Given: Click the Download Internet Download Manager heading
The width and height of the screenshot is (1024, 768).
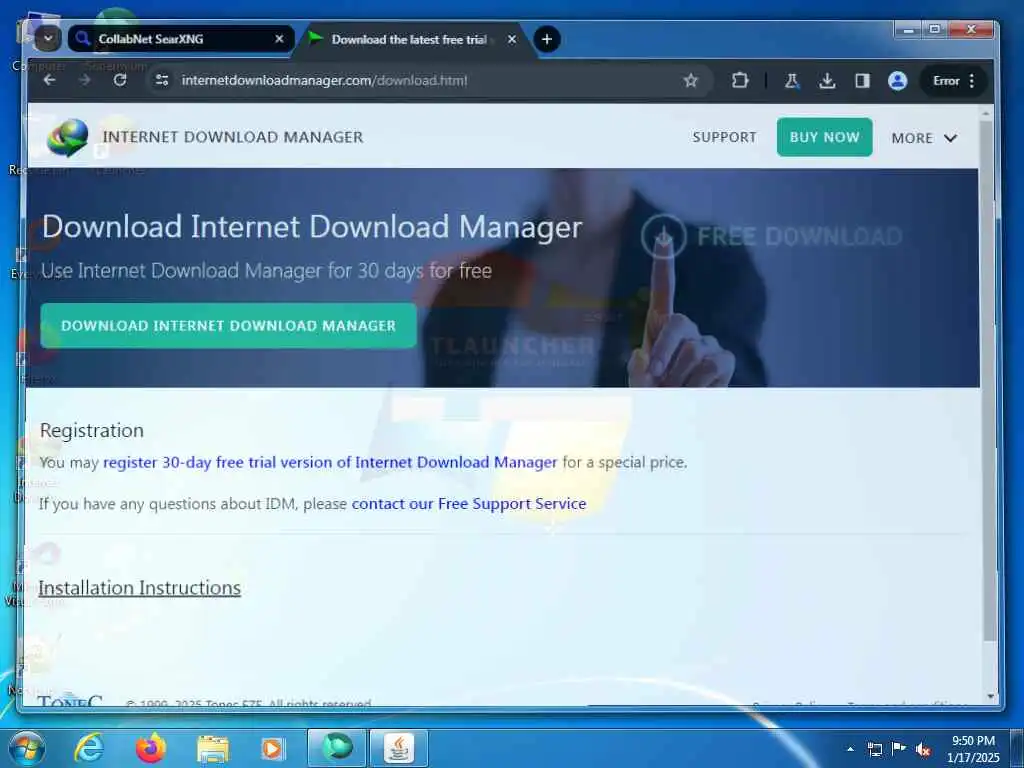Looking at the screenshot, I should [312, 227].
